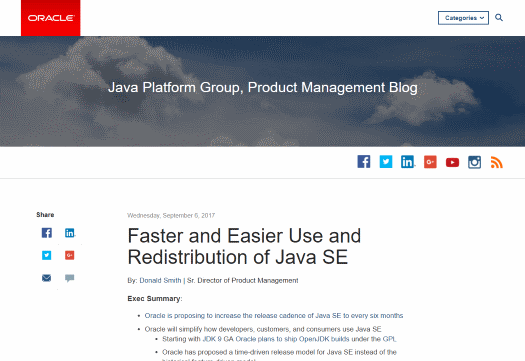525x361 pixels.
Task: Click the search magnifier icon
Action: (x=499, y=18)
